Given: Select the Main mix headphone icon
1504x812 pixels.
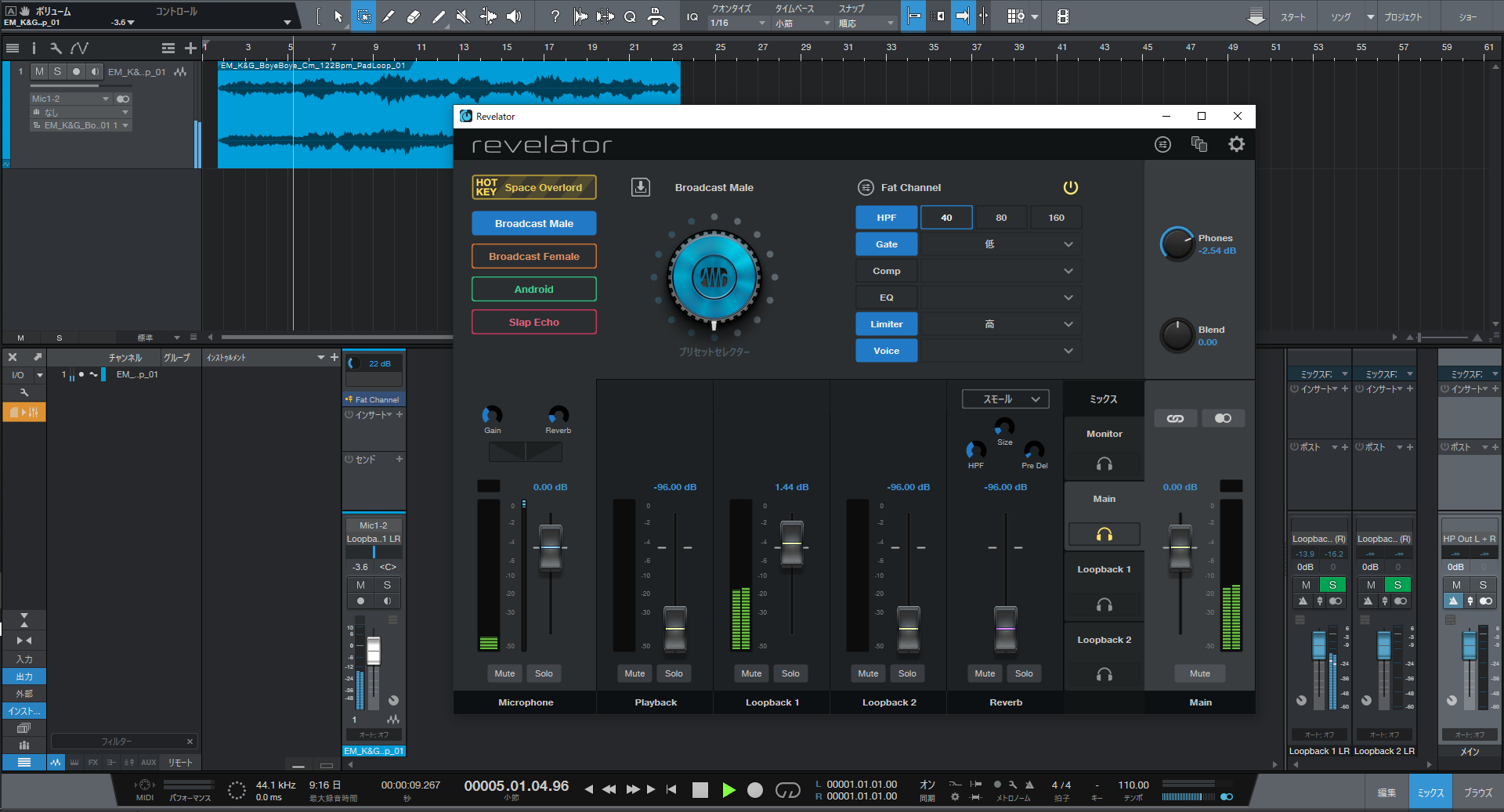Looking at the screenshot, I should pos(1104,534).
